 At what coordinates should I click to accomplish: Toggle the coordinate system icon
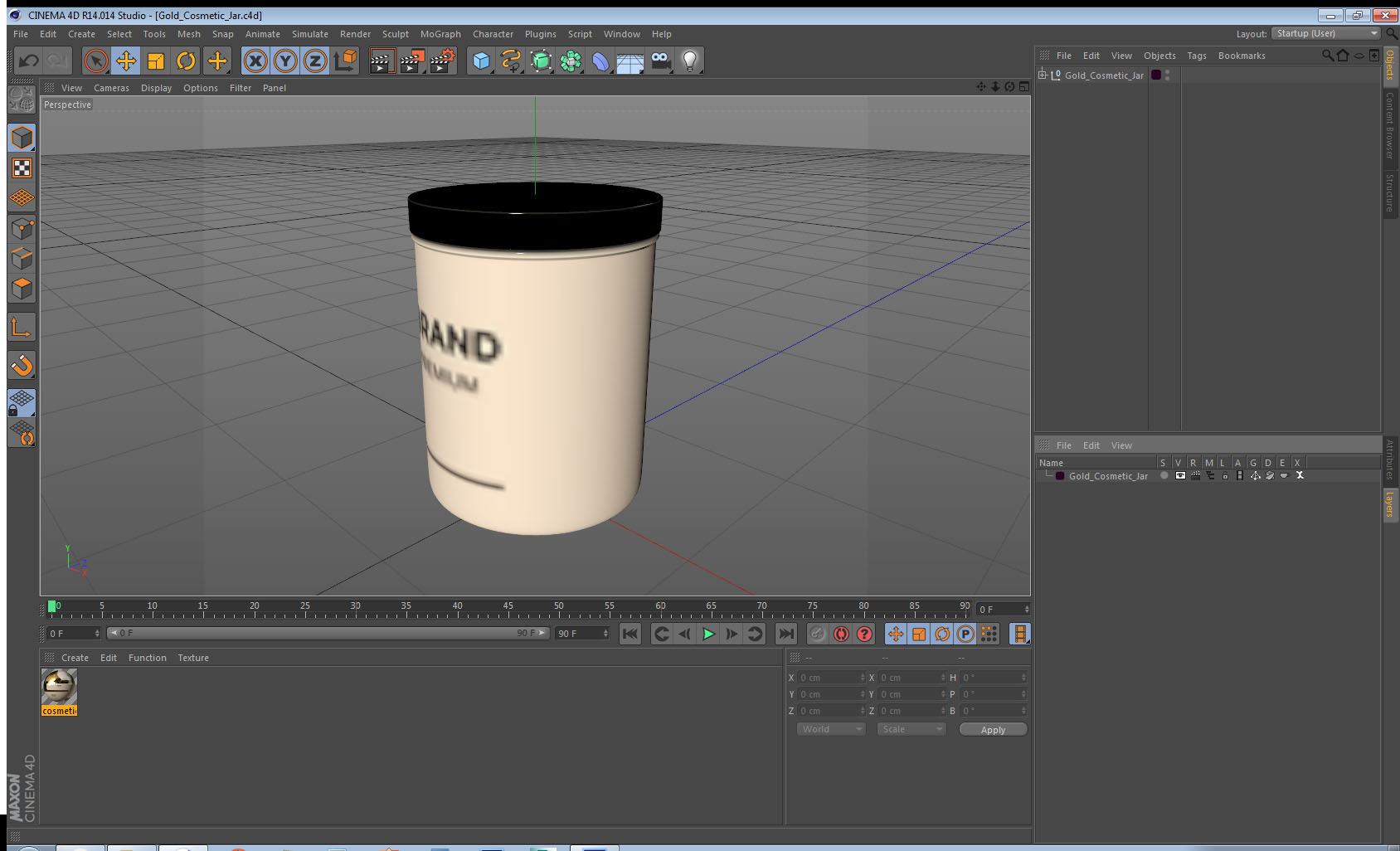(346, 61)
